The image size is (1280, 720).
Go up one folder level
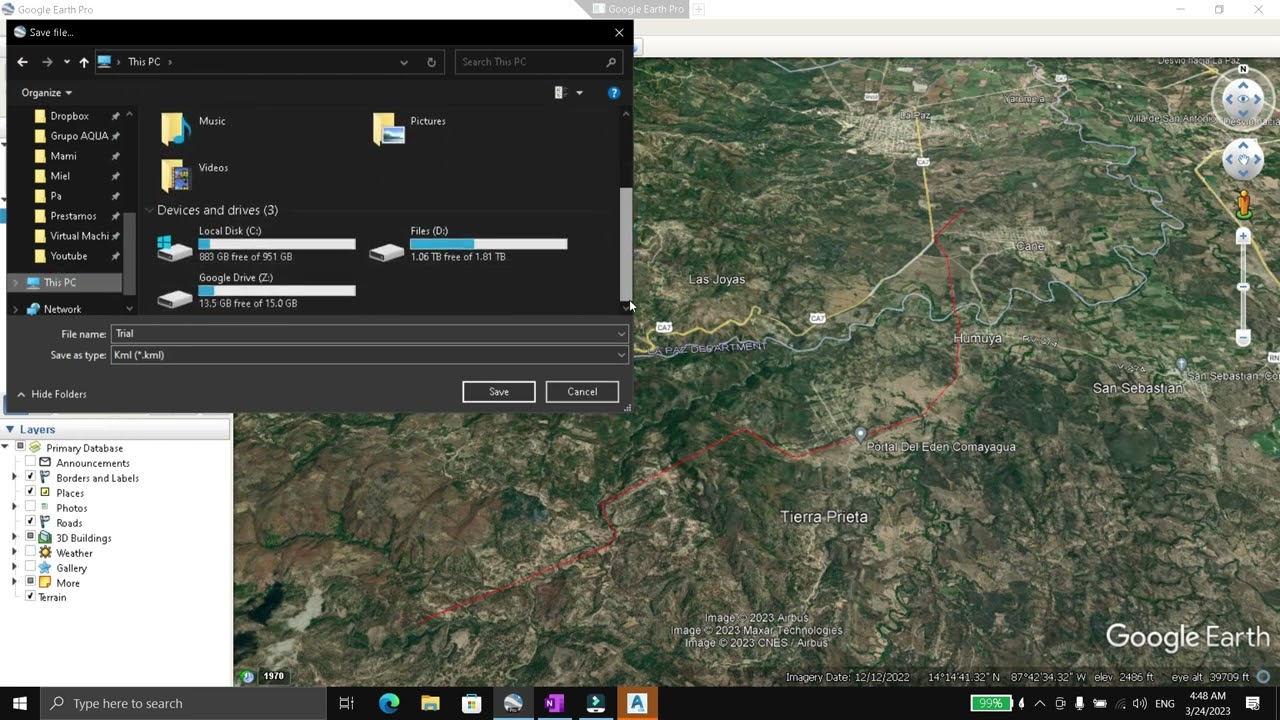pos(84,62)
